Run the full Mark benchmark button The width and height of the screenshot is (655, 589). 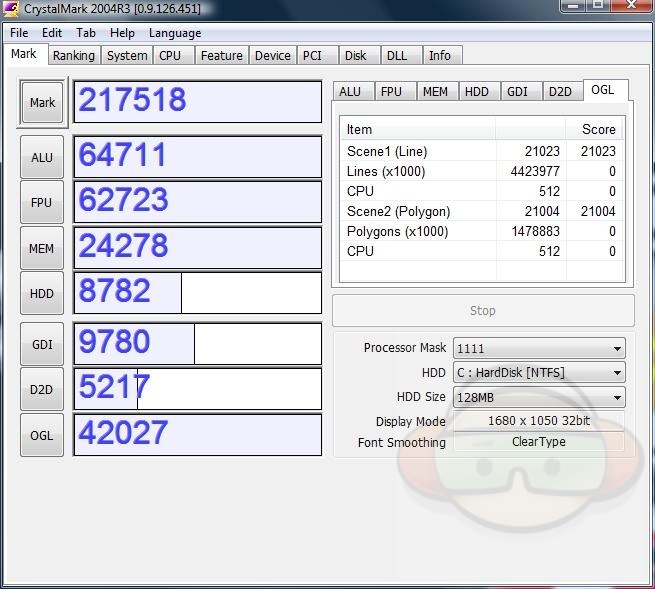point(42,103)
